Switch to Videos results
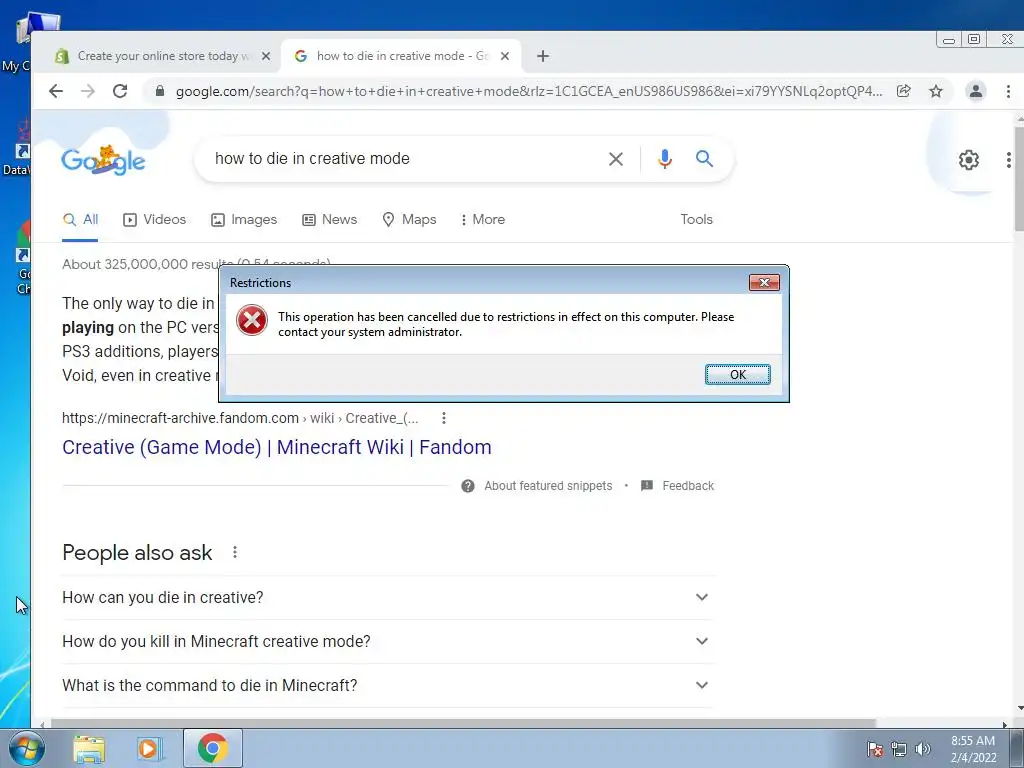 point(155,219)
